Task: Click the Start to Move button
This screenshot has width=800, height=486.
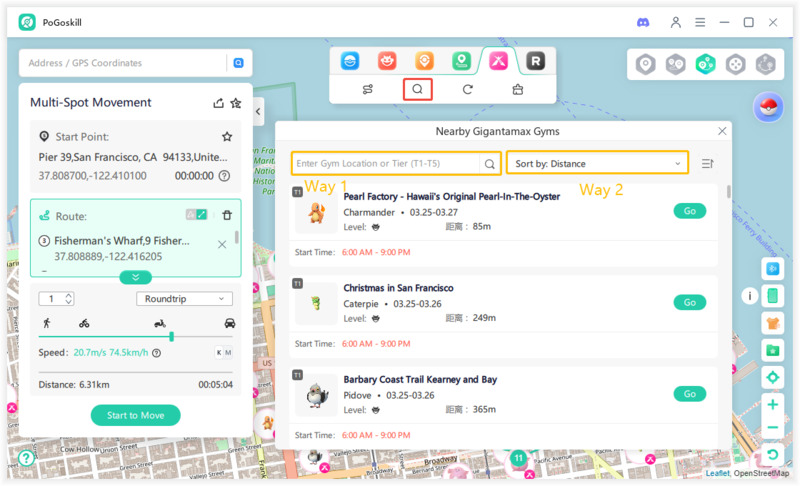Action: [135, 415]
